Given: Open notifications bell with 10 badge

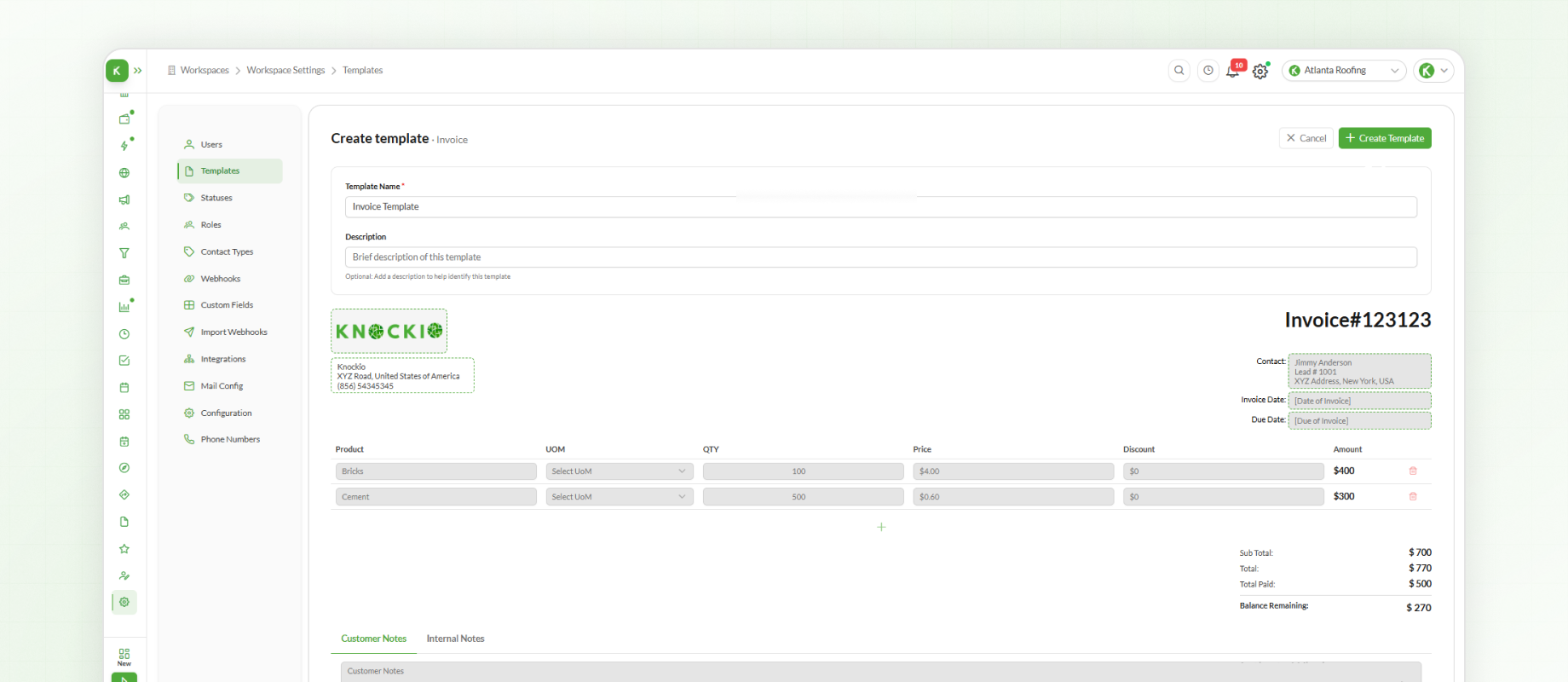Looking at the screenshot, I should point(1234,70).
